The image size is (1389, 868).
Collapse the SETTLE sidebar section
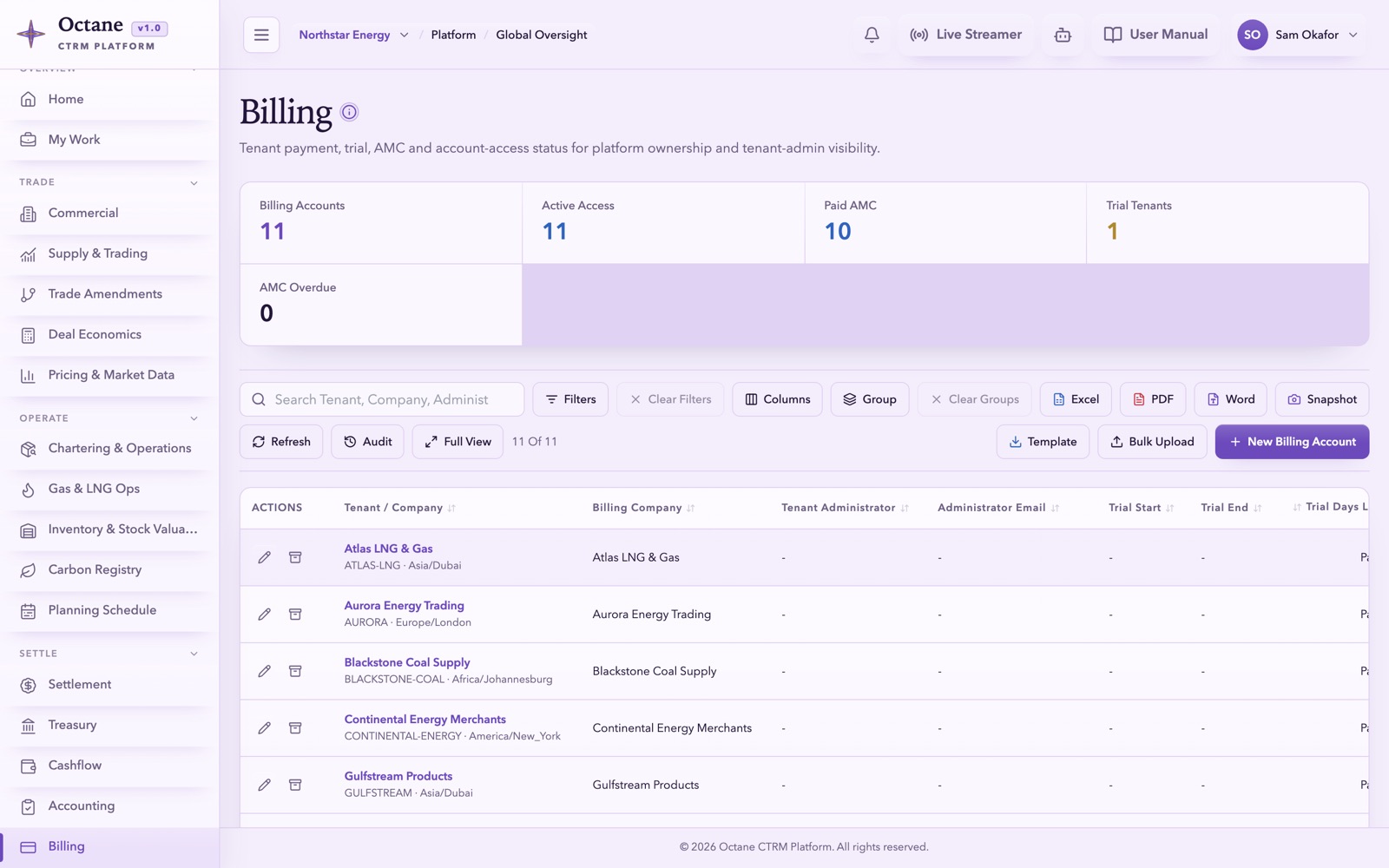[194, 654]
